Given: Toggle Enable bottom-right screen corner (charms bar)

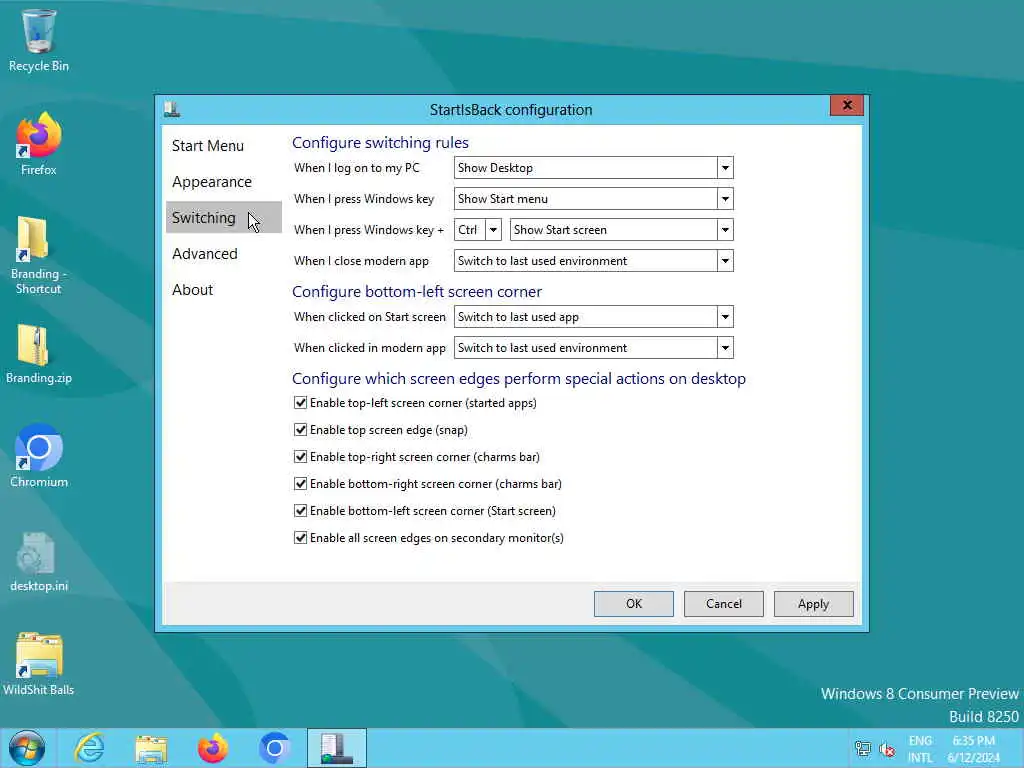Looking at the screenshot, I should pos(300,484).
